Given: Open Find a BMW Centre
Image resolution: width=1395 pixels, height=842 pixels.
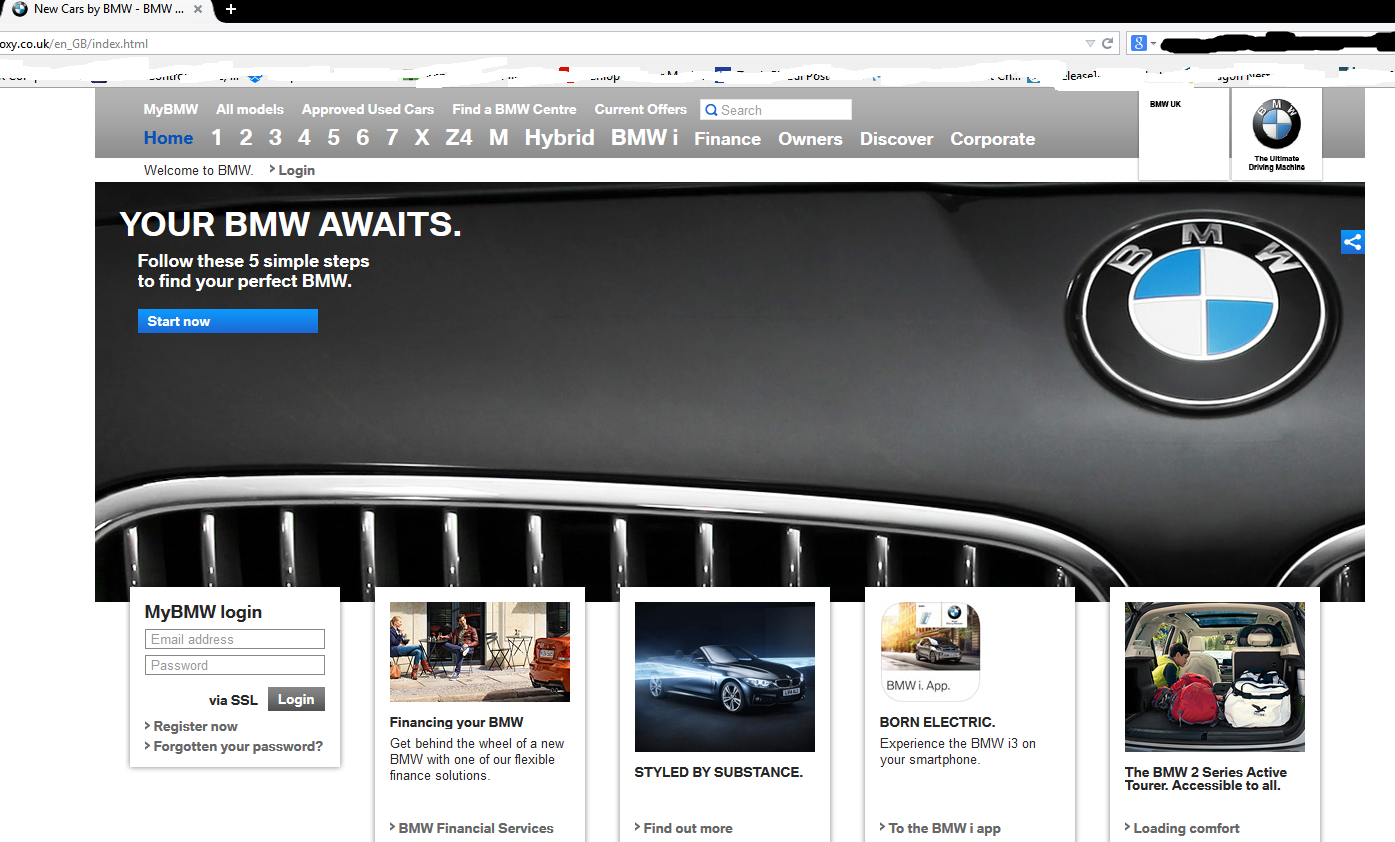Looking at the screenshot, I should (x=514, y=109).
